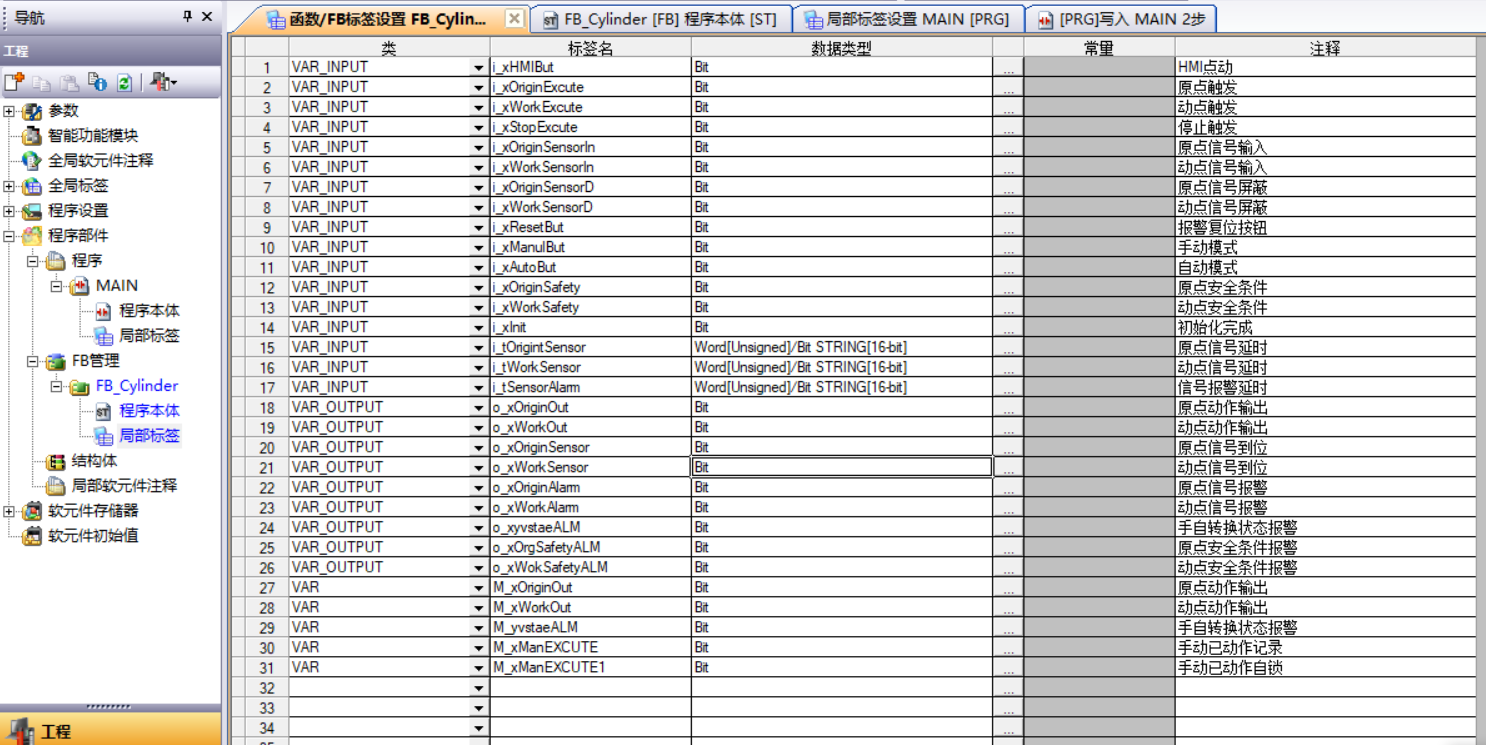Switch to FB_Cylinder [FB] 程序本体 [ST] tab
The width and height of the screenshot is (1486, 745).
[x=660, y=19]
